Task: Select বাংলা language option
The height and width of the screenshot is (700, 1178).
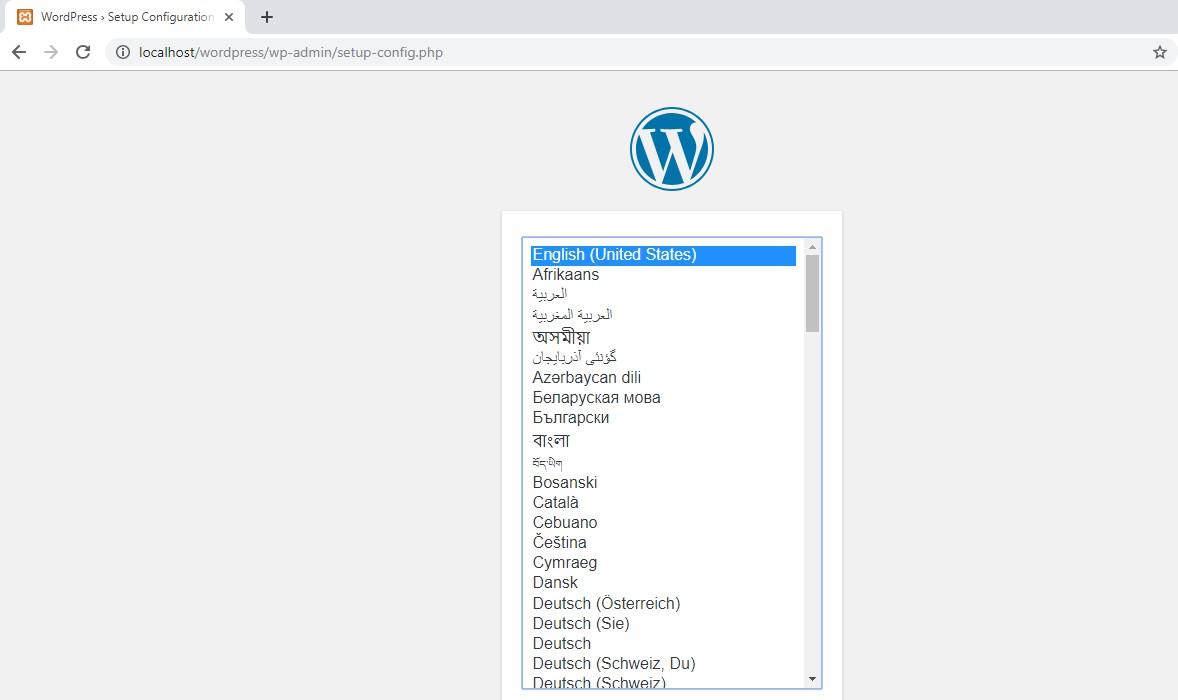Action: tap(663, 440)
